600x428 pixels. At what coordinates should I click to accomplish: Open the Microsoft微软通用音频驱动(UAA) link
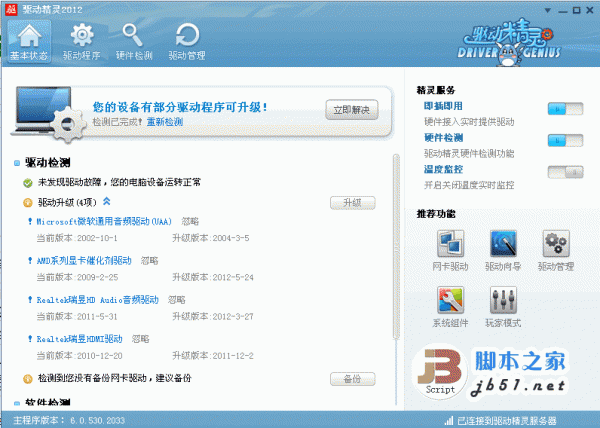coord(104,221)
